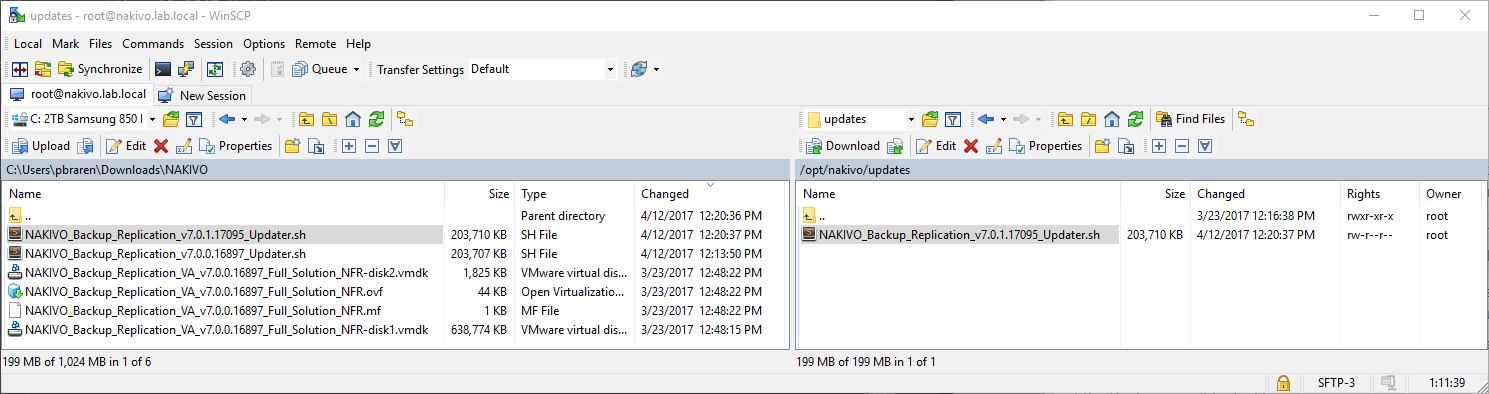
Task: Refresh the local panel
Action: pos(376,119)
